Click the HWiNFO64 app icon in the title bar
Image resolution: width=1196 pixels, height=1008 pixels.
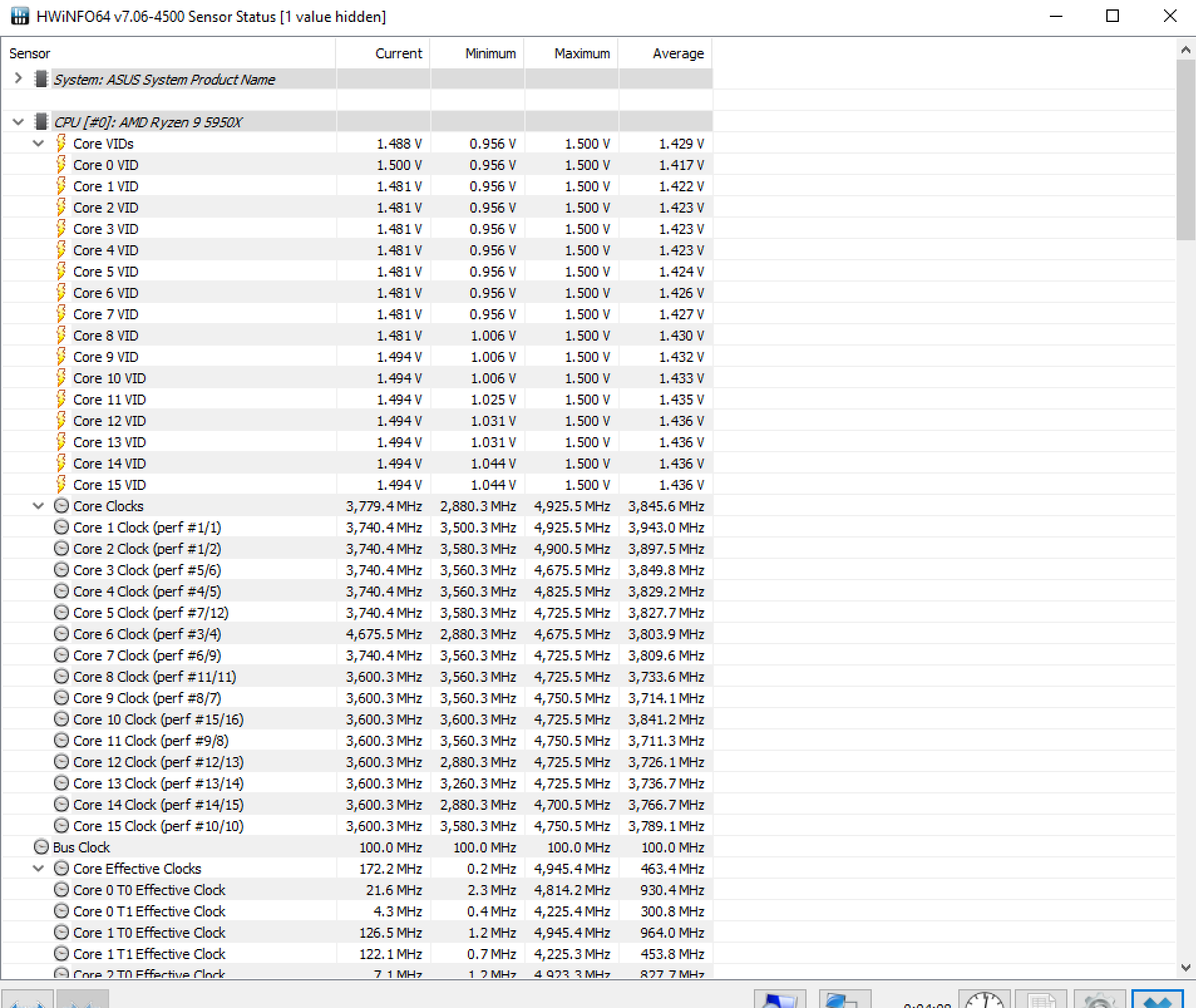(x=20, y=16)
